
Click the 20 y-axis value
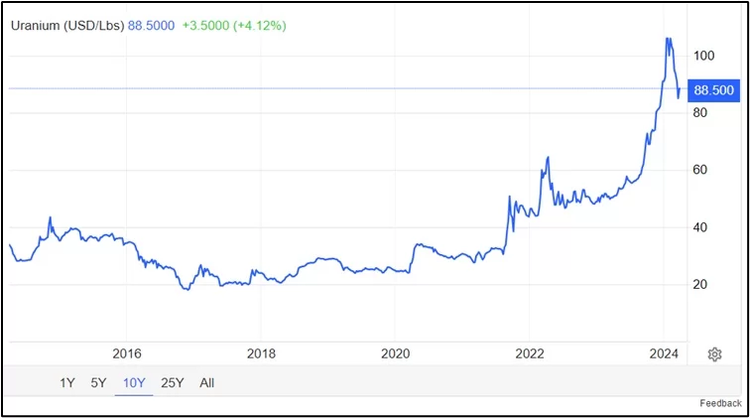point(702,285)
